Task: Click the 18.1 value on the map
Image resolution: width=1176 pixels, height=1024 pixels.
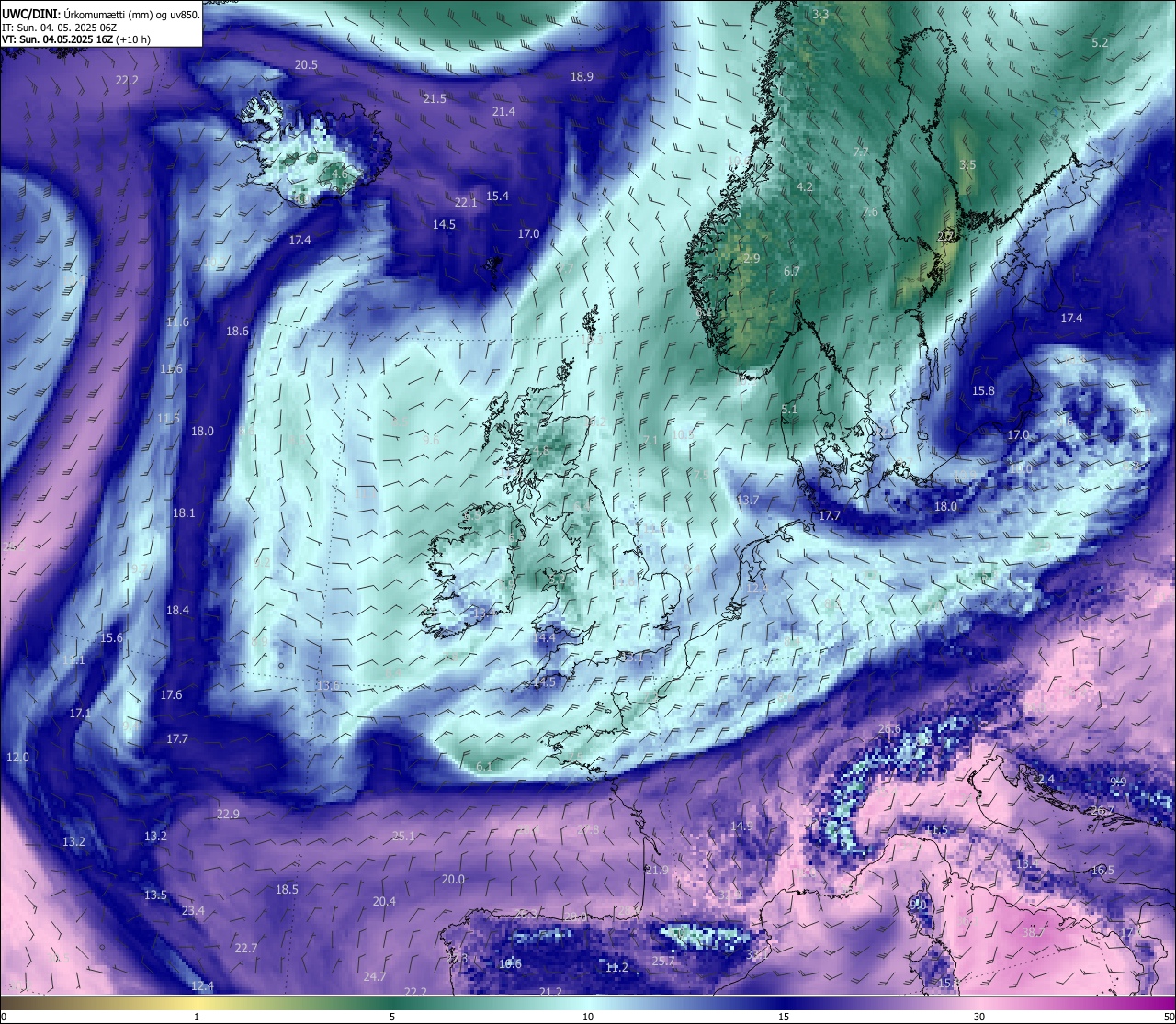Action: (x=184, y=512)
